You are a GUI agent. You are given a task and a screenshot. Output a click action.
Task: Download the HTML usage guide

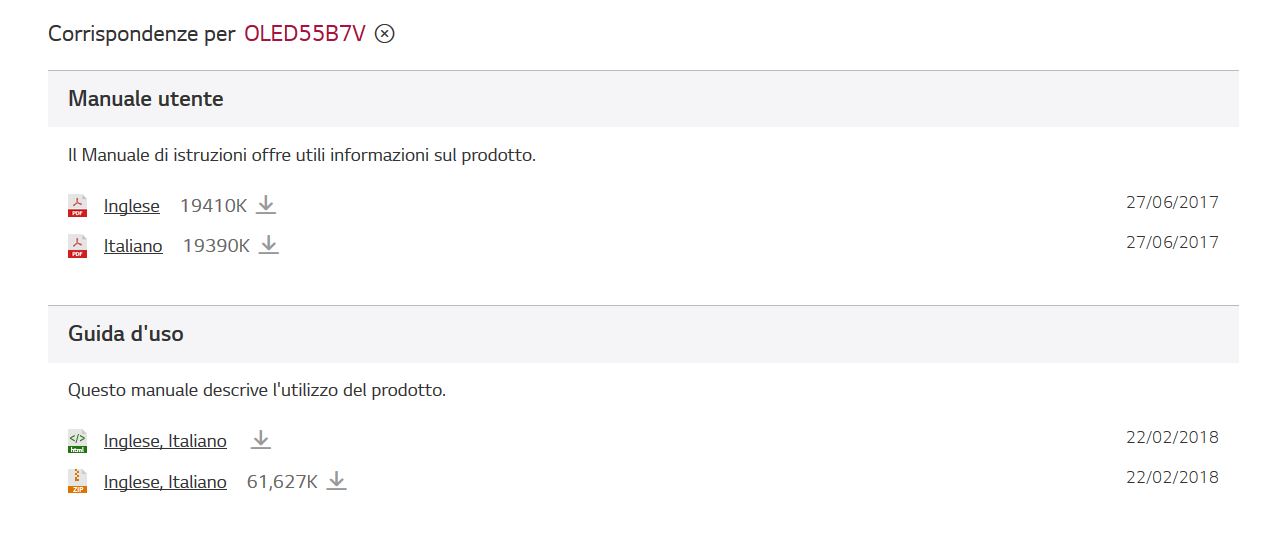(x=261, y=440)
